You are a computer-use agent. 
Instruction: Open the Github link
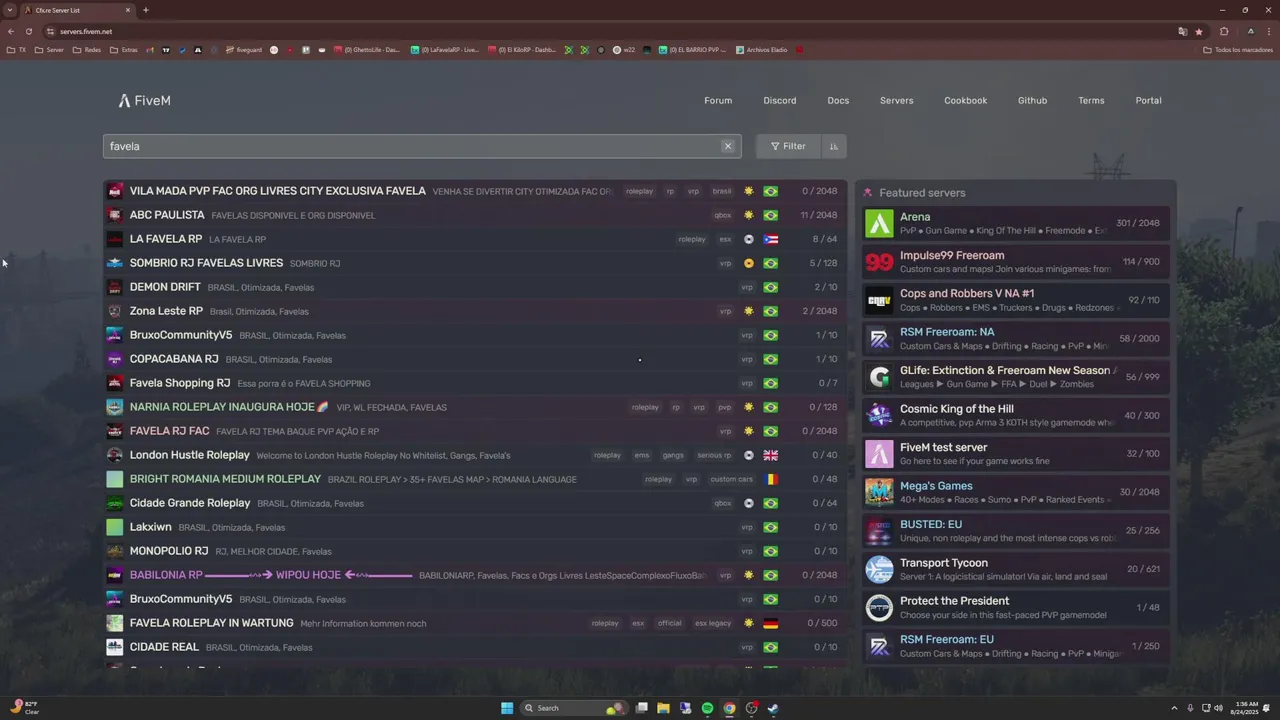[x=1033, y=100]
